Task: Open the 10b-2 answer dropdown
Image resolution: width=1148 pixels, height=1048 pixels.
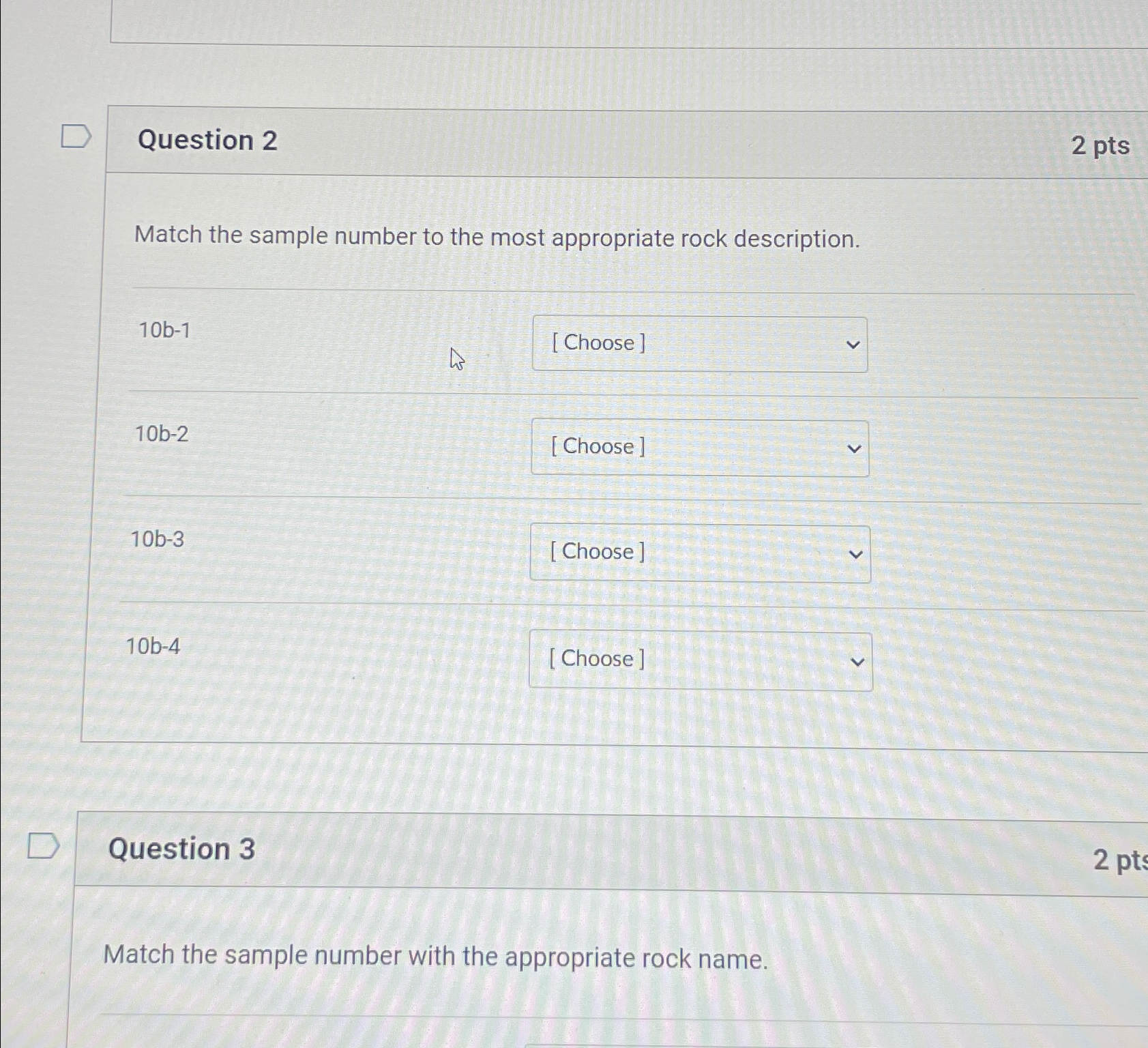Action: pyautogui.click(x=699, y=448)
